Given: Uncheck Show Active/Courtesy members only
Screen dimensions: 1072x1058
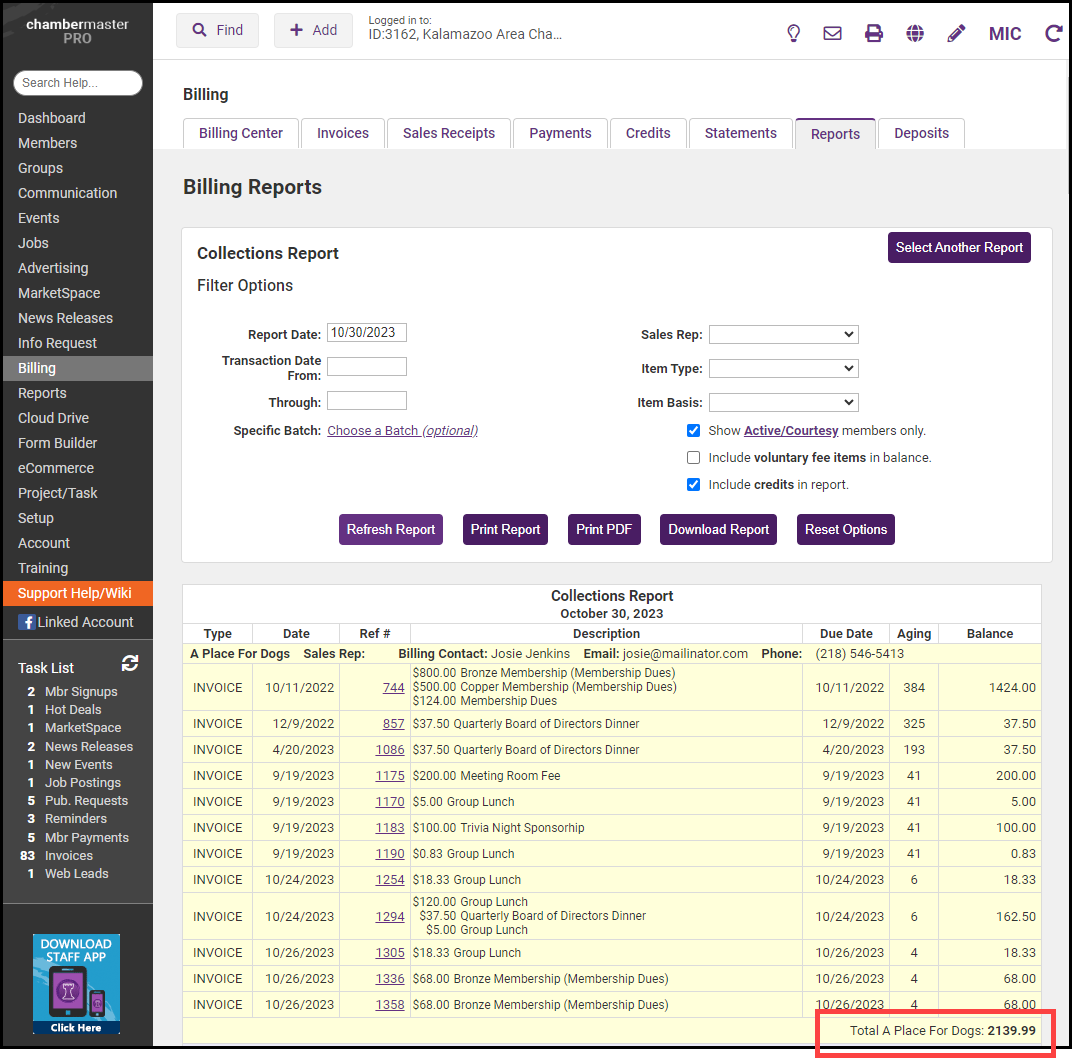Looking at the screenshot, I should click(693, 431).
